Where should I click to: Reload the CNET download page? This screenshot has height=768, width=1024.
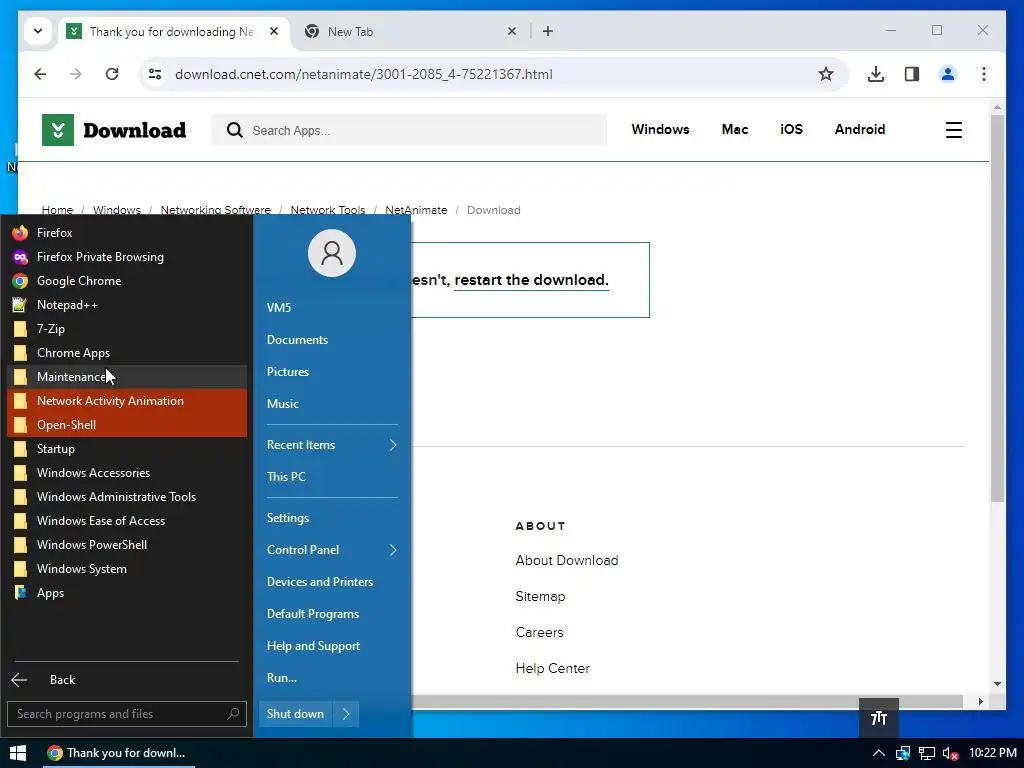(x=112, y=74)
